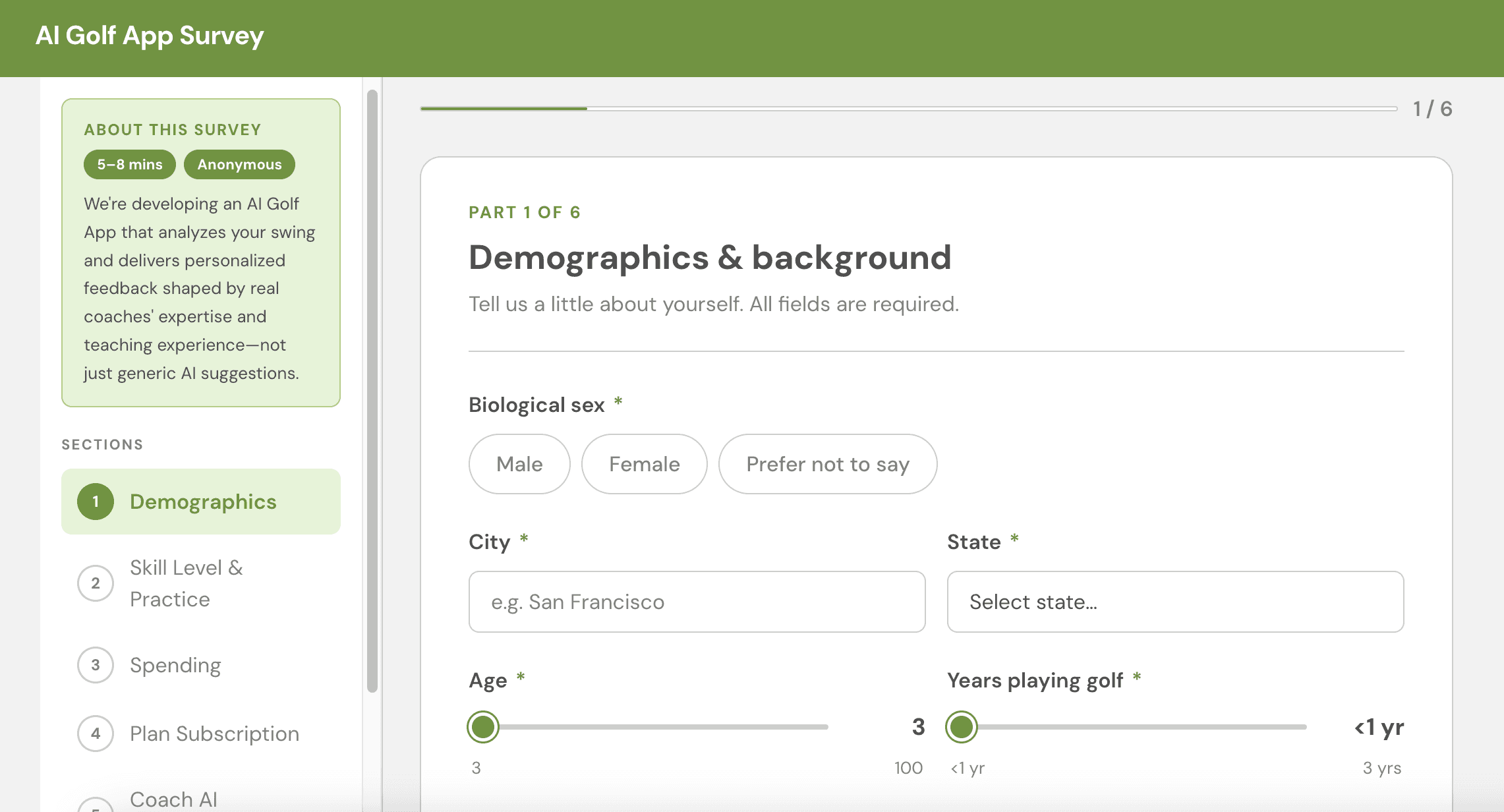Open the Plan Subscription section
This screenshot has width=1504, height=812.
214,734
